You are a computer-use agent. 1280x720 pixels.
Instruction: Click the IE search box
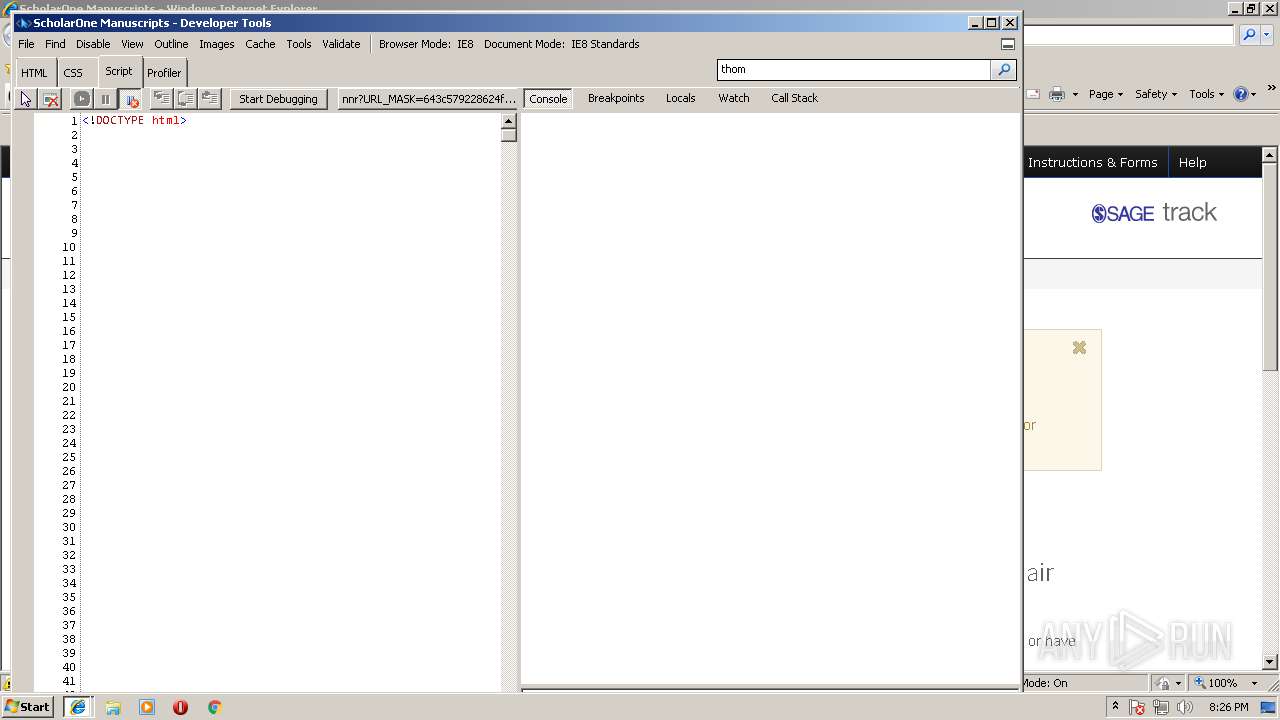(1128, 35)
